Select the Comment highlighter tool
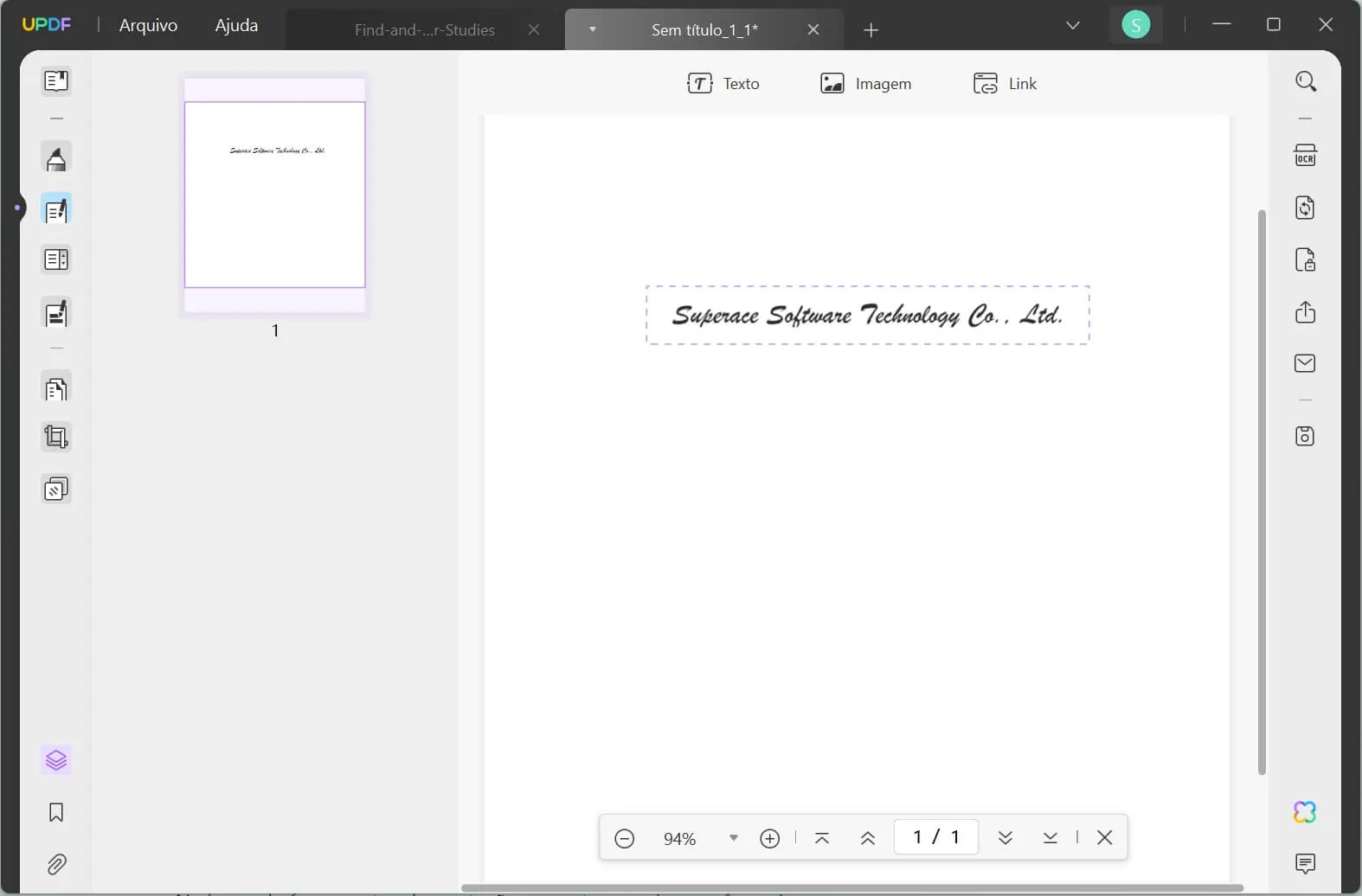The height and width of the screenshot is (896, 1362). click(56, 159)
